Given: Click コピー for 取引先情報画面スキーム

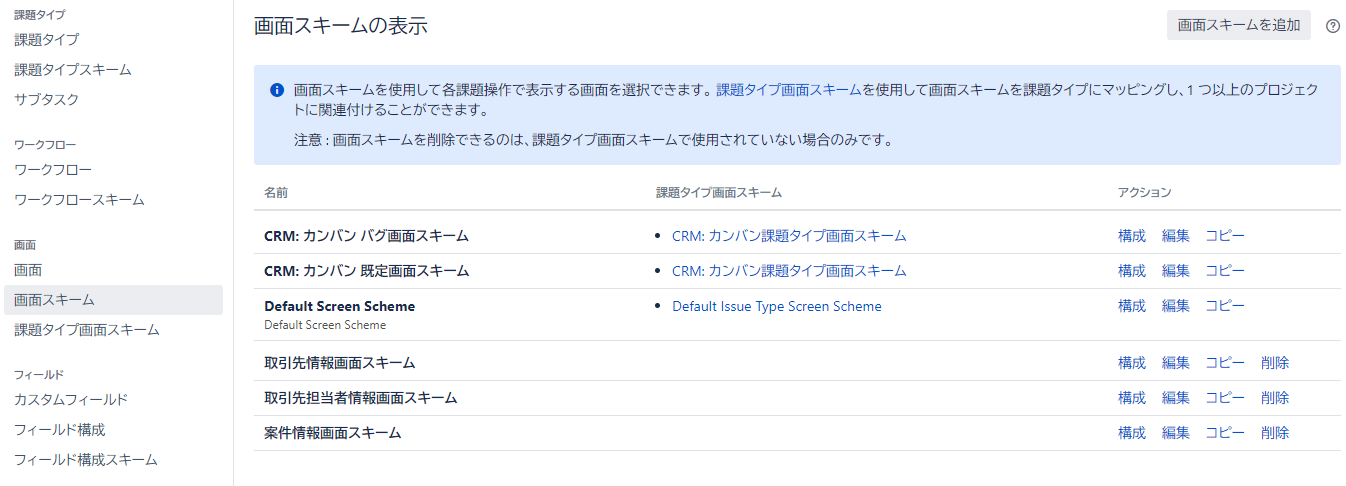Looking at the screenshot, I should coord(1225,363).
